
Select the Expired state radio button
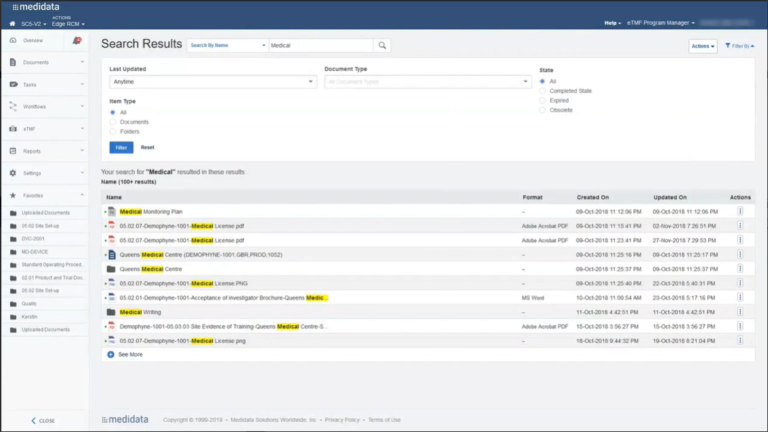point(542,100)
